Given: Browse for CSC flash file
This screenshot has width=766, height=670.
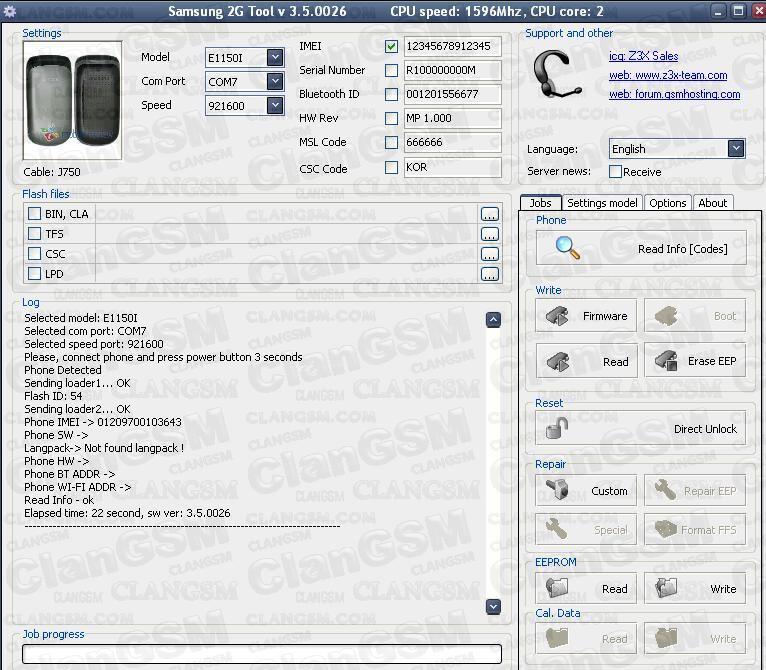Looking at the screenshot, I should [x=489, y=254].
